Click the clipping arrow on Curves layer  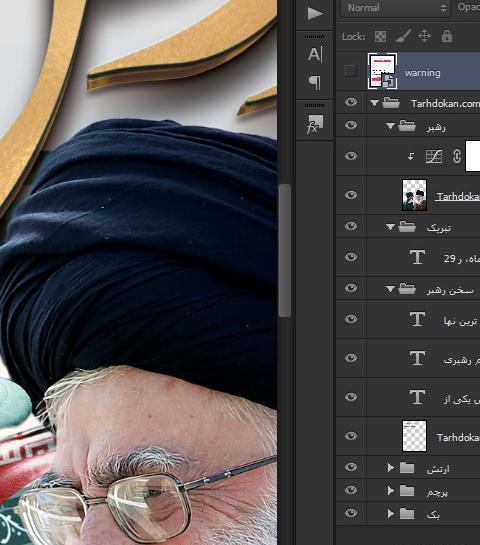click(x=411, y=156)
